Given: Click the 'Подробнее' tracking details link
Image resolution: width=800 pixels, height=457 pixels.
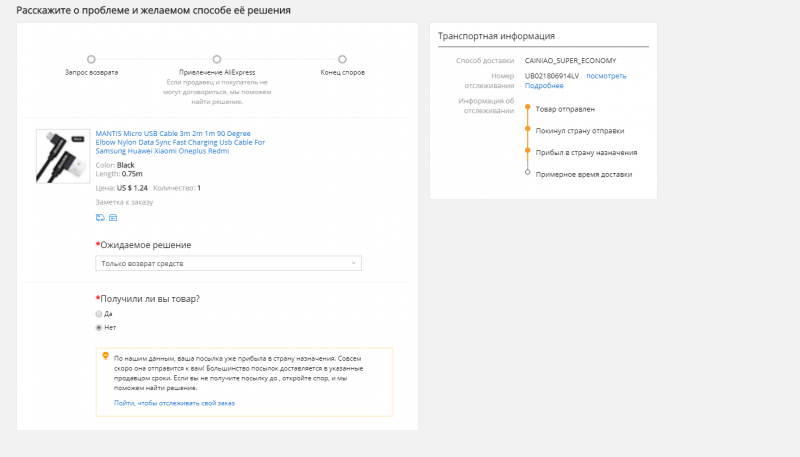Looking at the screenshot, I should point(542,86).
